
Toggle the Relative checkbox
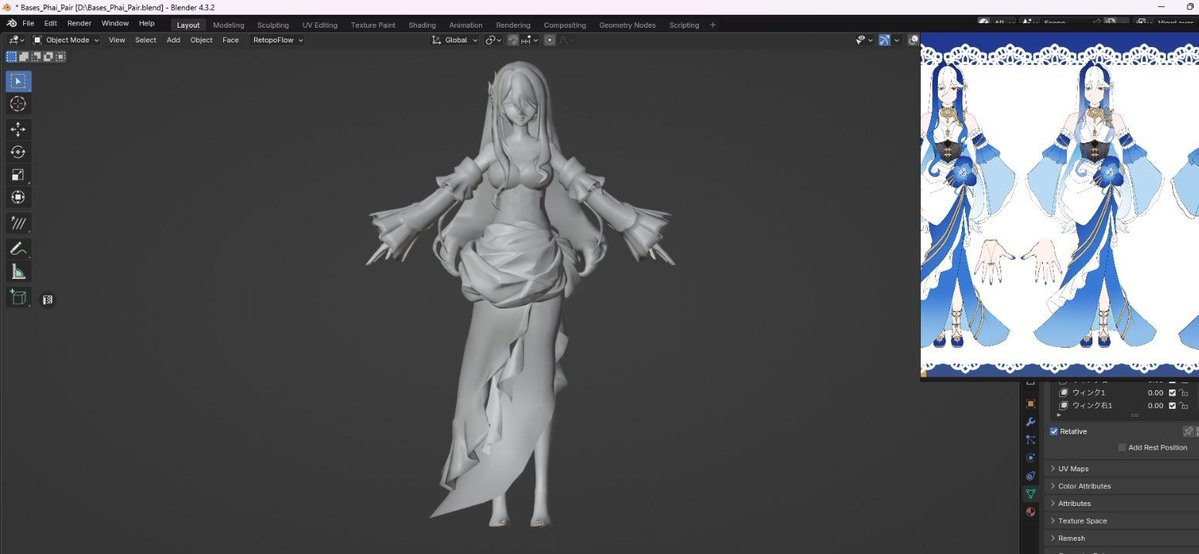(x=1054, y=432)
